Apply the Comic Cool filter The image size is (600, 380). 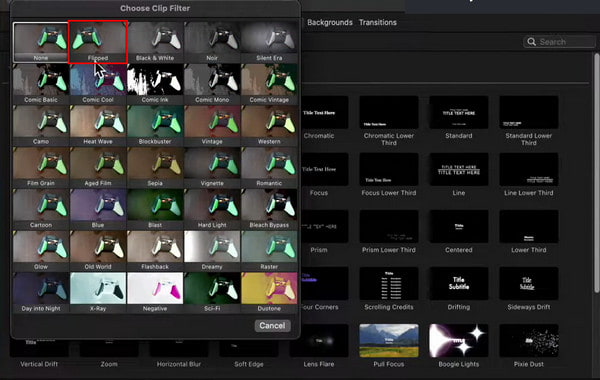click(x=98, y=84)
